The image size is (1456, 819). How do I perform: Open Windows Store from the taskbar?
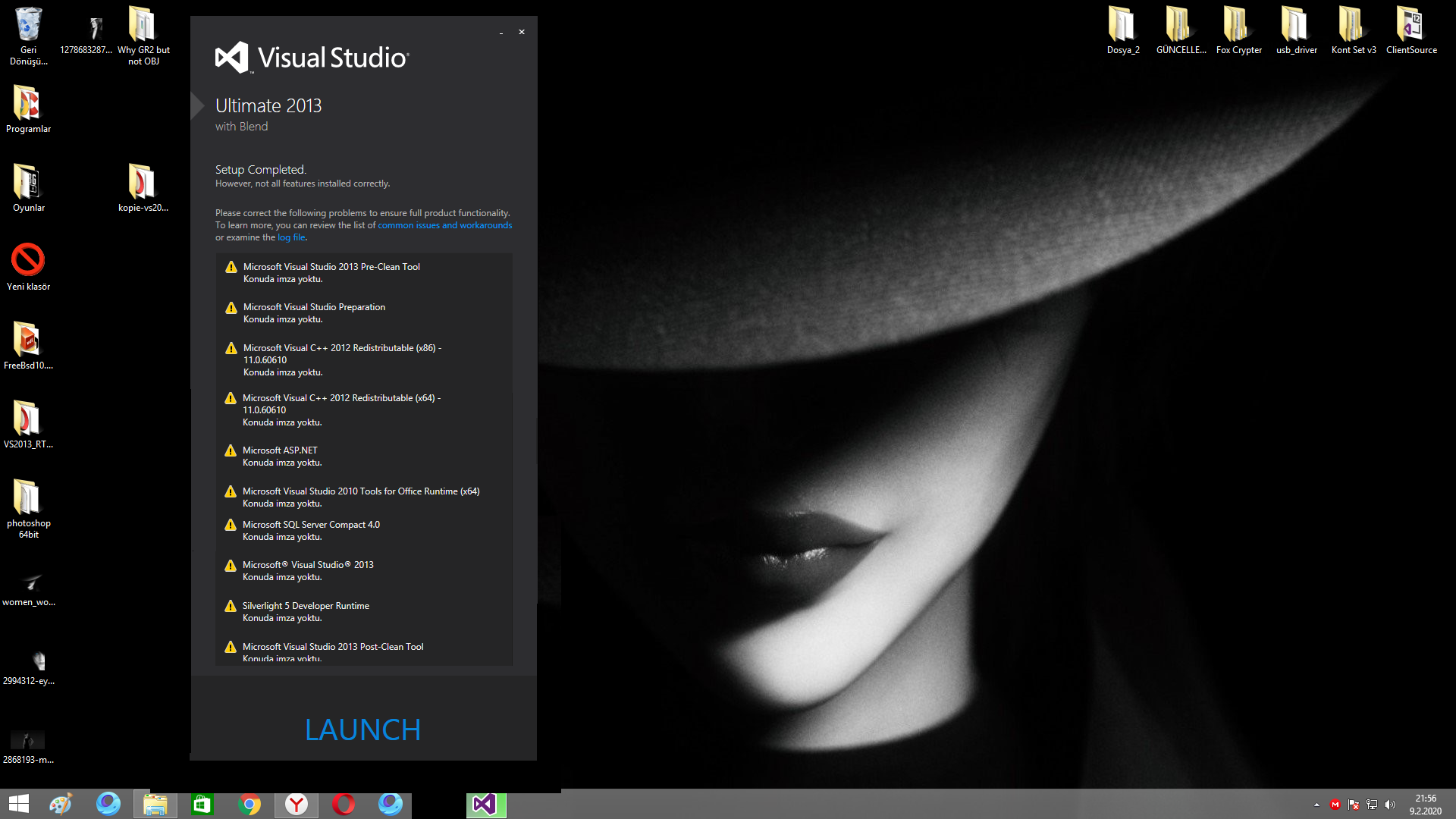tap(202, 804)
